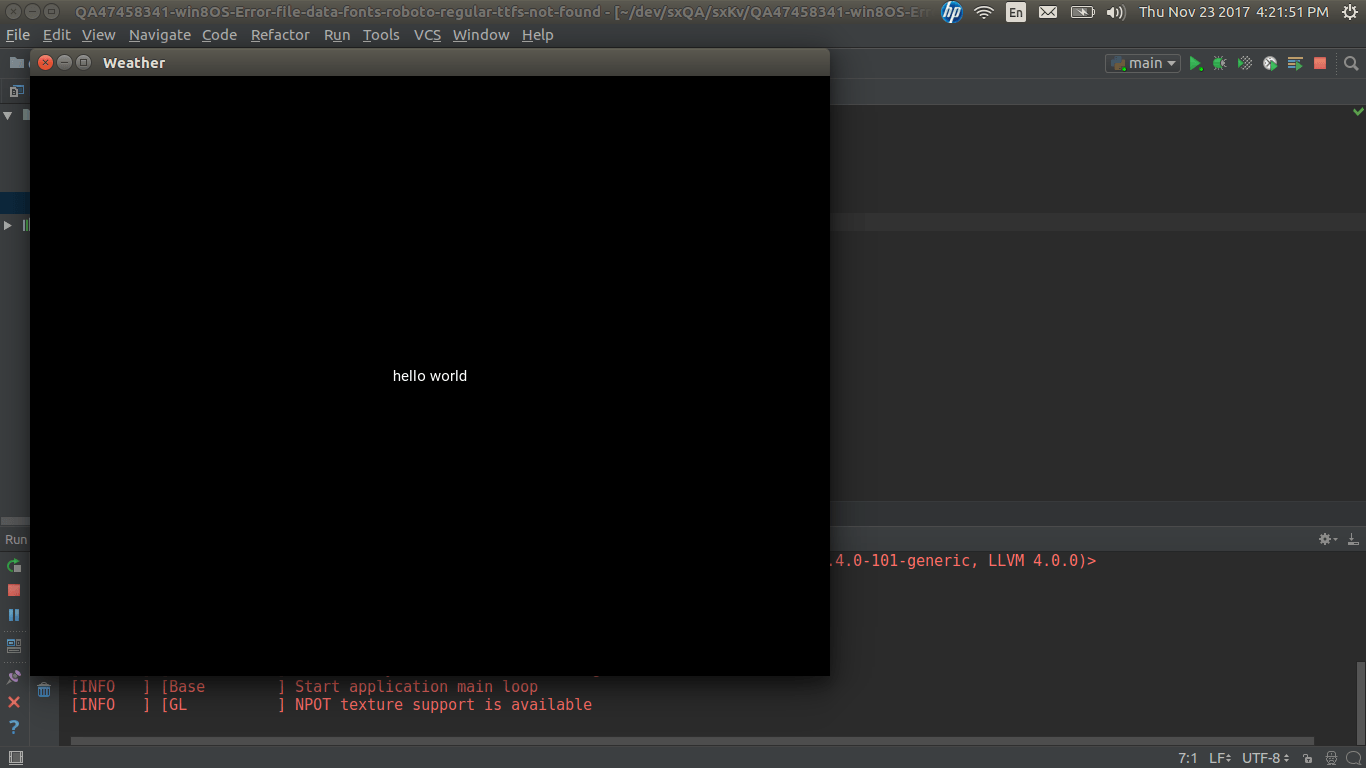Open Search Everywhere magnifier icon
Image resolution: width=1366 pixels, height=768 pixels.
tap(1351, 63)
